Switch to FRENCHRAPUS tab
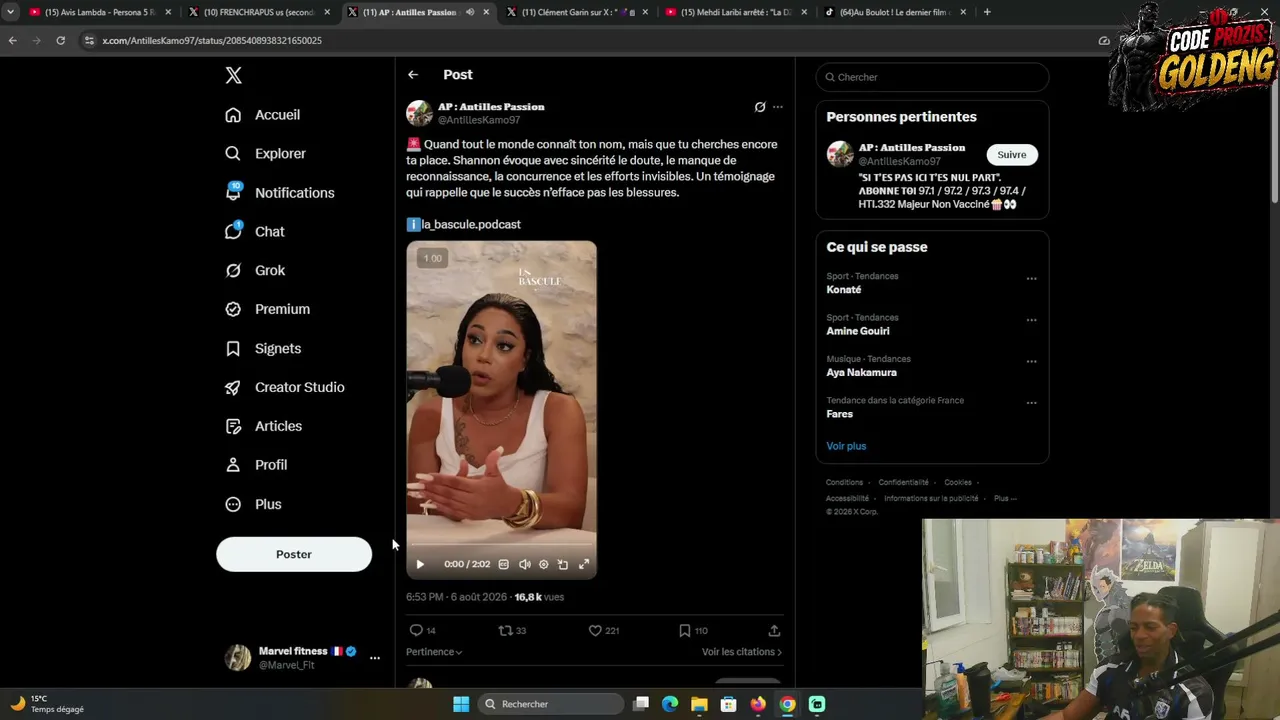 pyautogui.click(x=258, y=12)
